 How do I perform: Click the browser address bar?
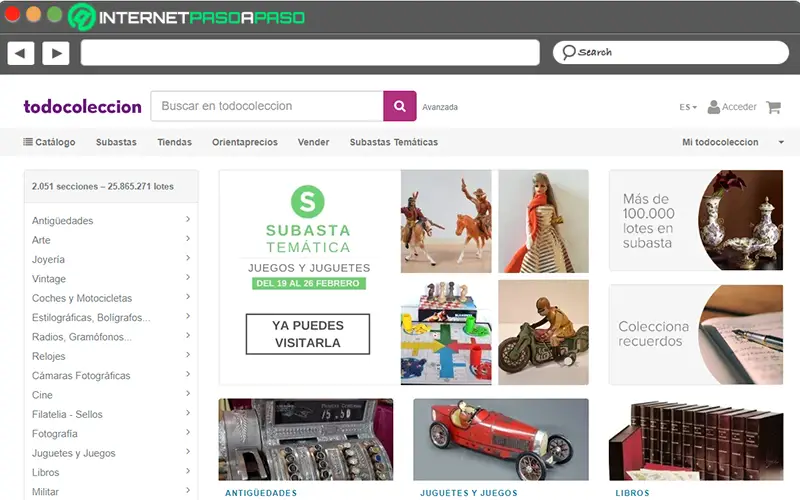310,53
